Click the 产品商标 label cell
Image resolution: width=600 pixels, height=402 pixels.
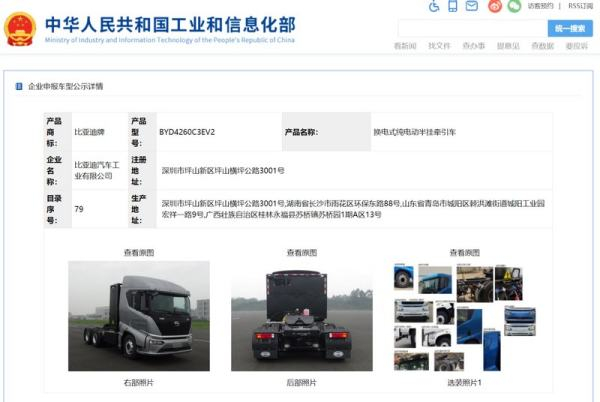point(58,132)
